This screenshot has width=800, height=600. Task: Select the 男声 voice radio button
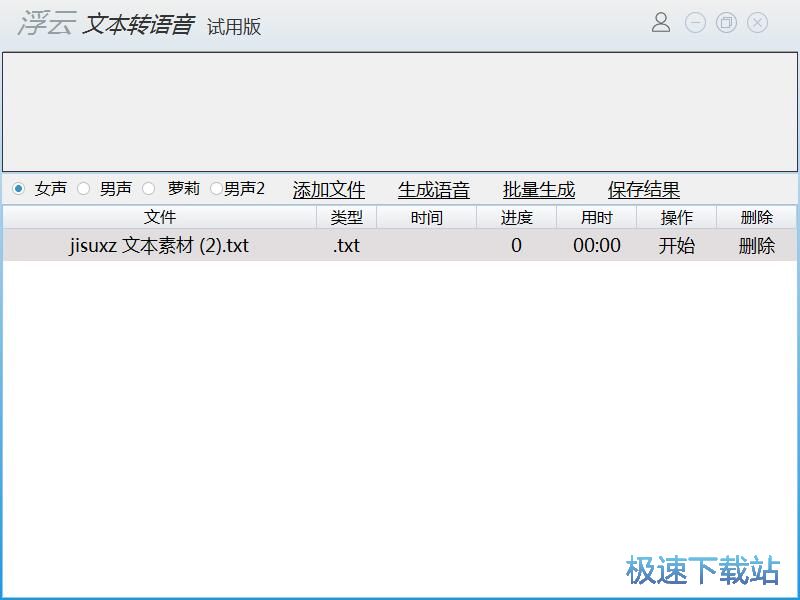point(84,189)
